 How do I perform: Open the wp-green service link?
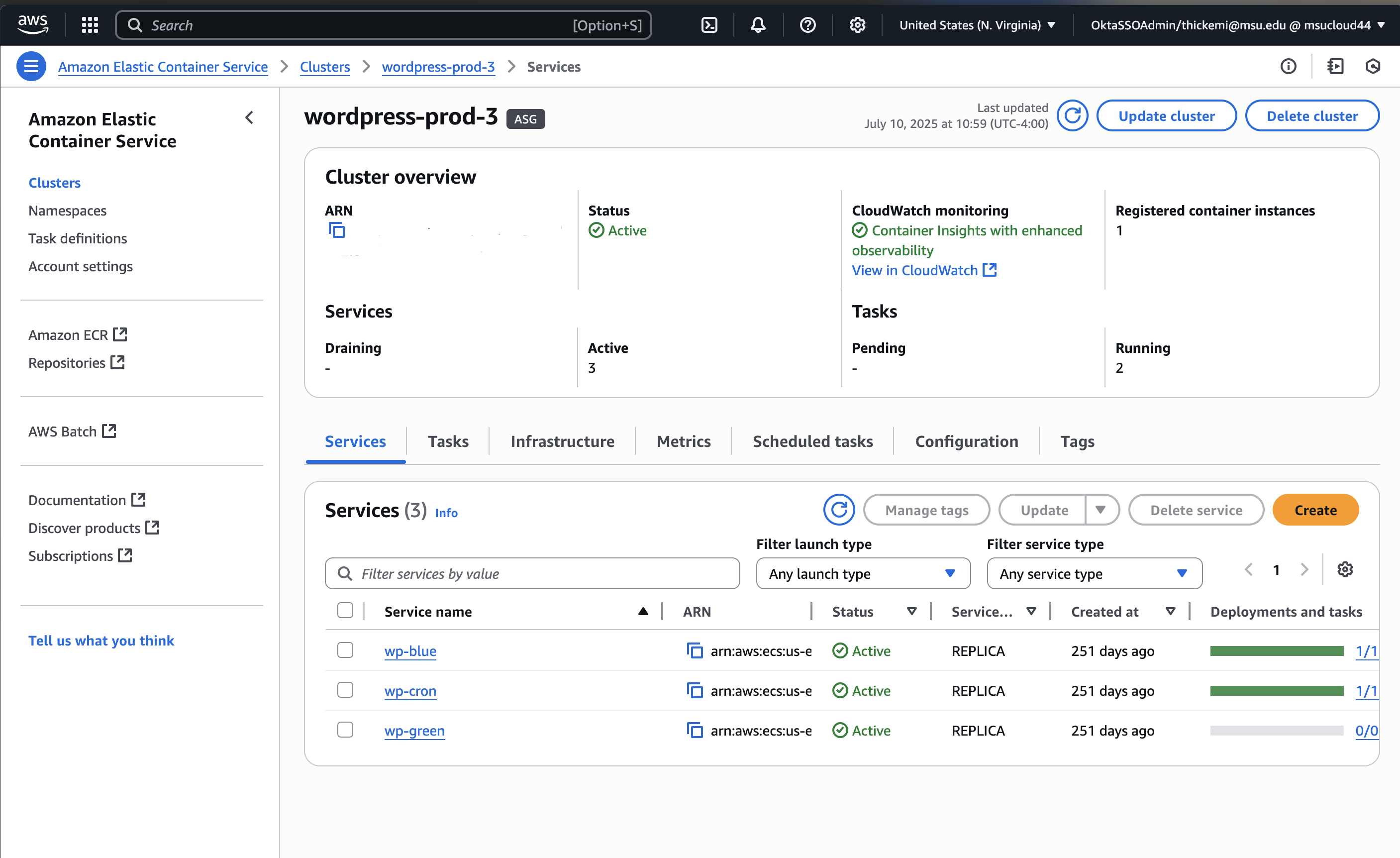(x=414, y=730)
